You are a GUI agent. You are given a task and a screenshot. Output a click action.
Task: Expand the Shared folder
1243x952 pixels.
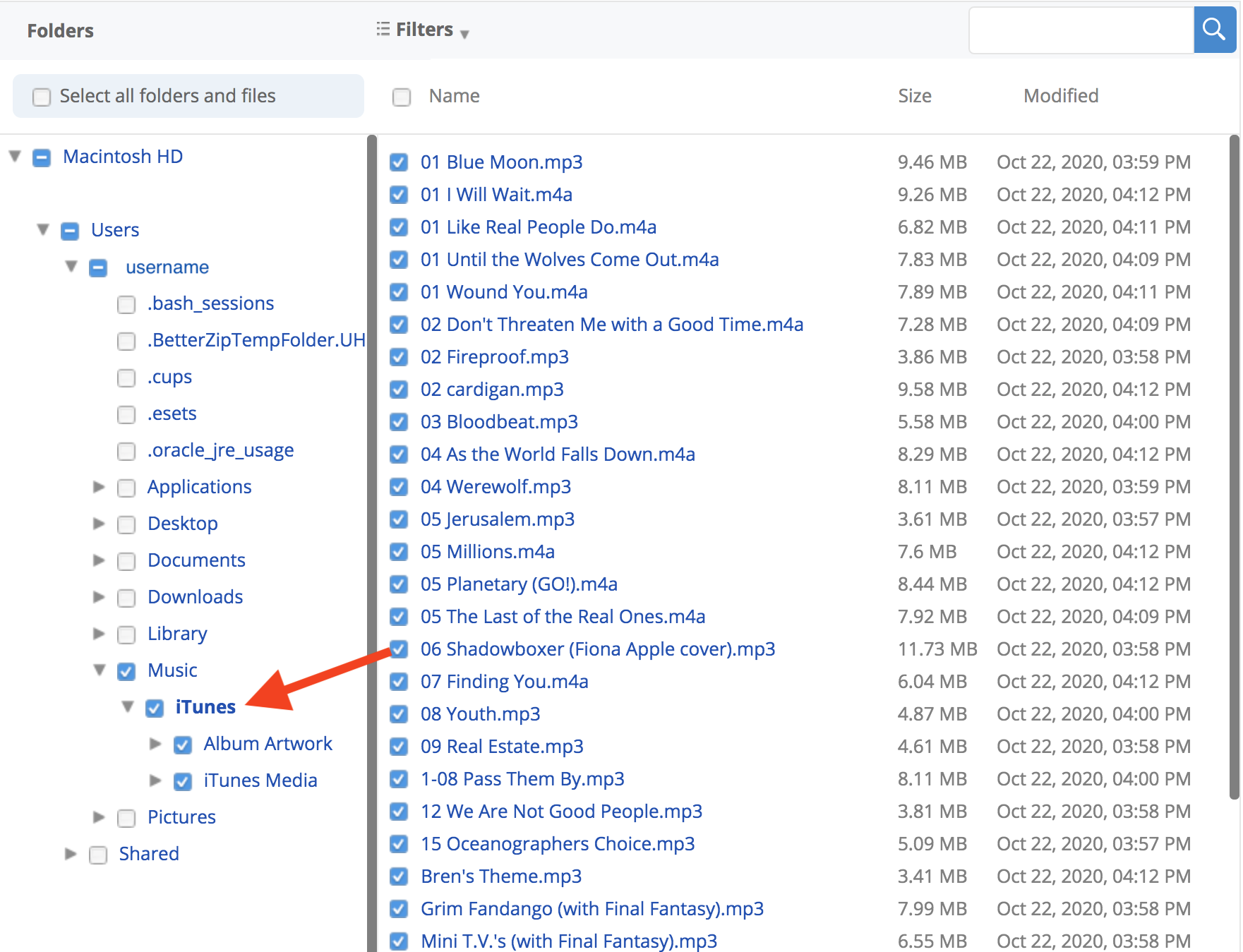click(x=71, y=854)
